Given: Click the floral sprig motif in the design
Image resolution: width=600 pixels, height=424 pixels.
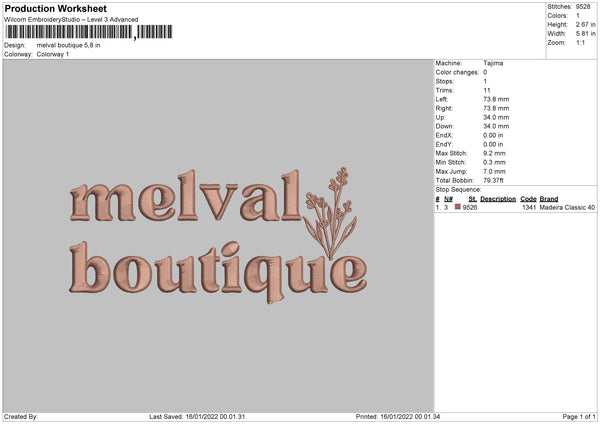Looking at the screenshot, I should click(x=330, y=212).
